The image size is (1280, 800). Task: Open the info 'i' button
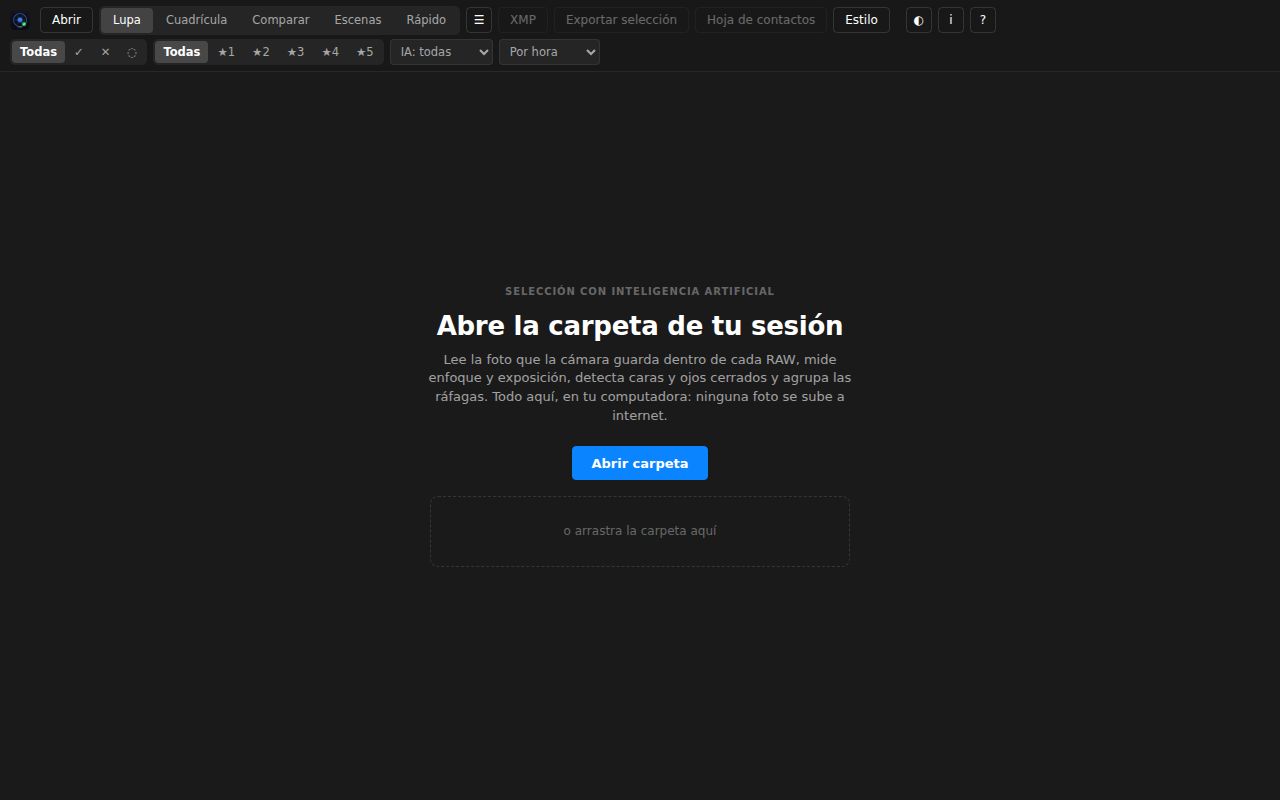pyautogui.click(x=951, y=20)
